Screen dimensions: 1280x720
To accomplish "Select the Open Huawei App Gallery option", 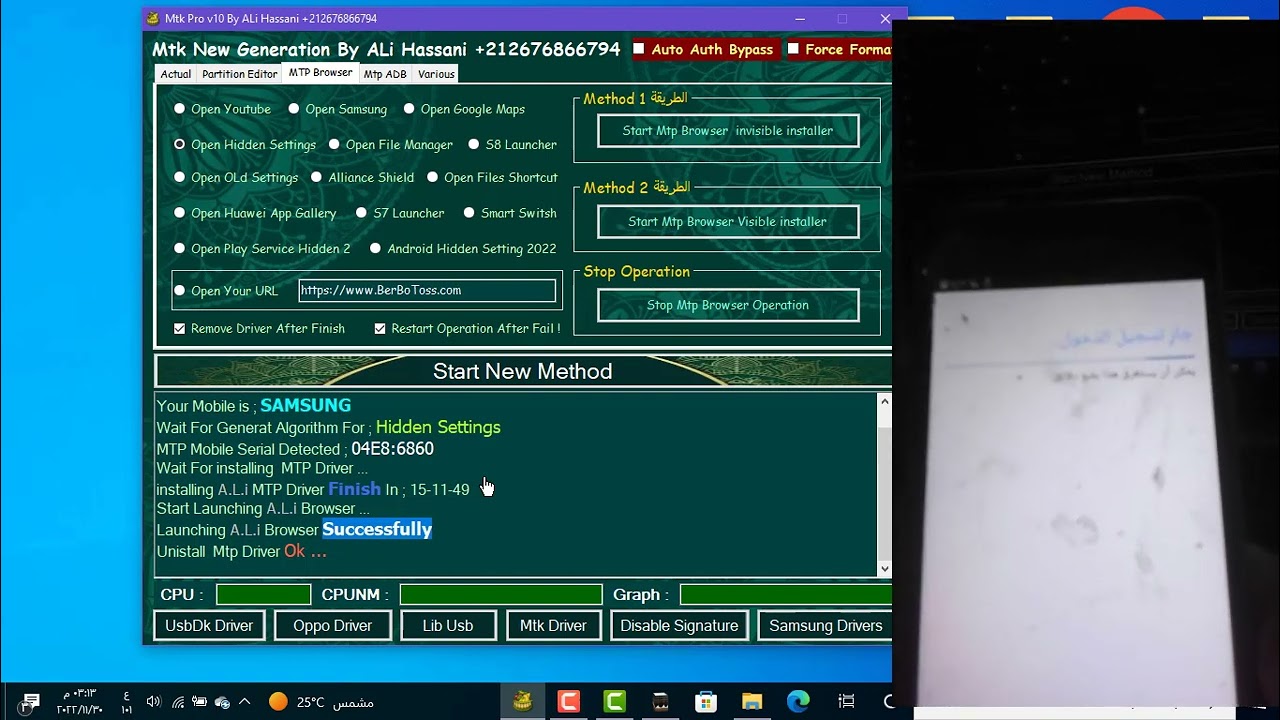I will 180,213.
